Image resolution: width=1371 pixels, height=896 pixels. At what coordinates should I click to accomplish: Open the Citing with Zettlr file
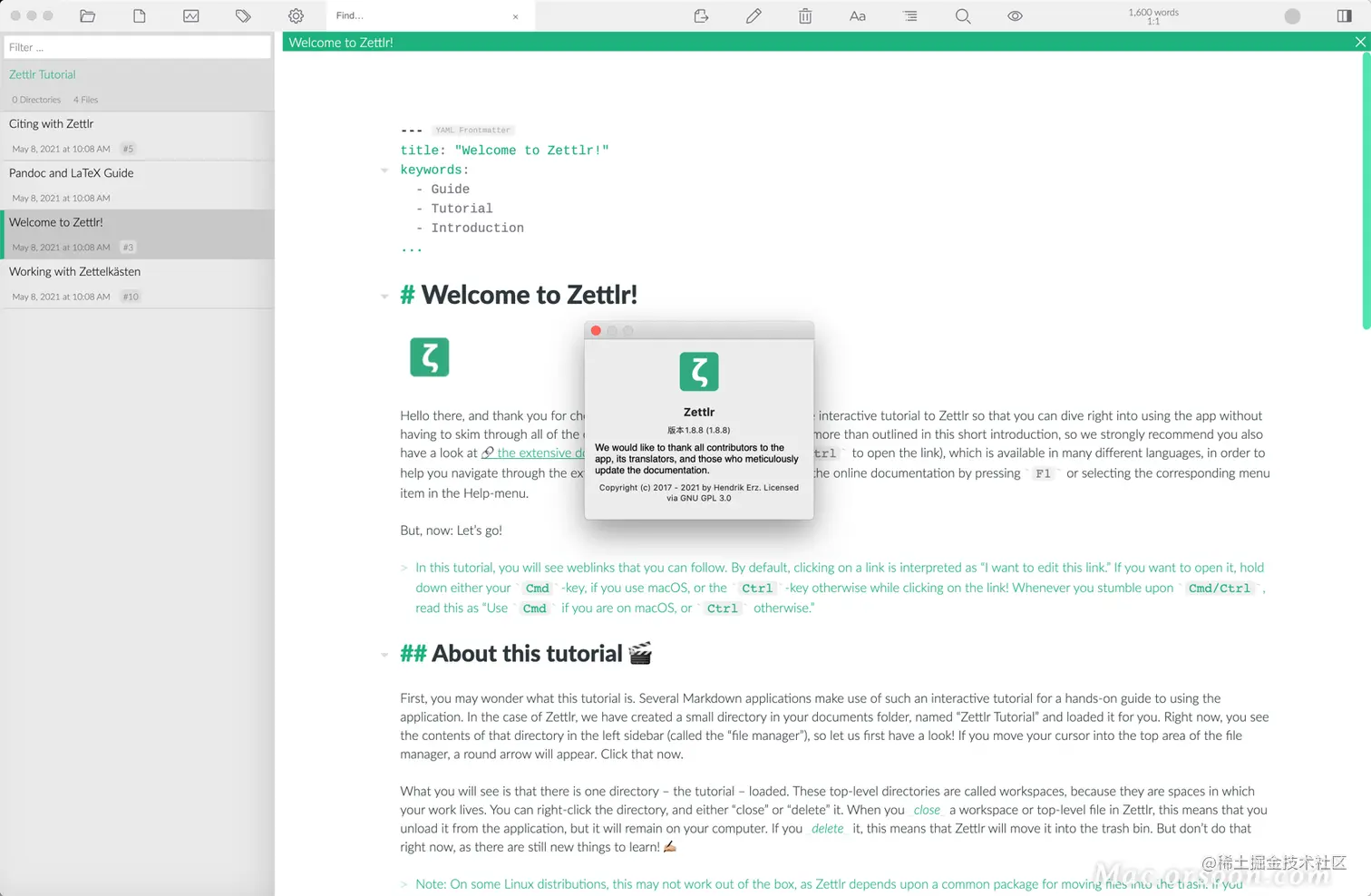click(137, 136)
